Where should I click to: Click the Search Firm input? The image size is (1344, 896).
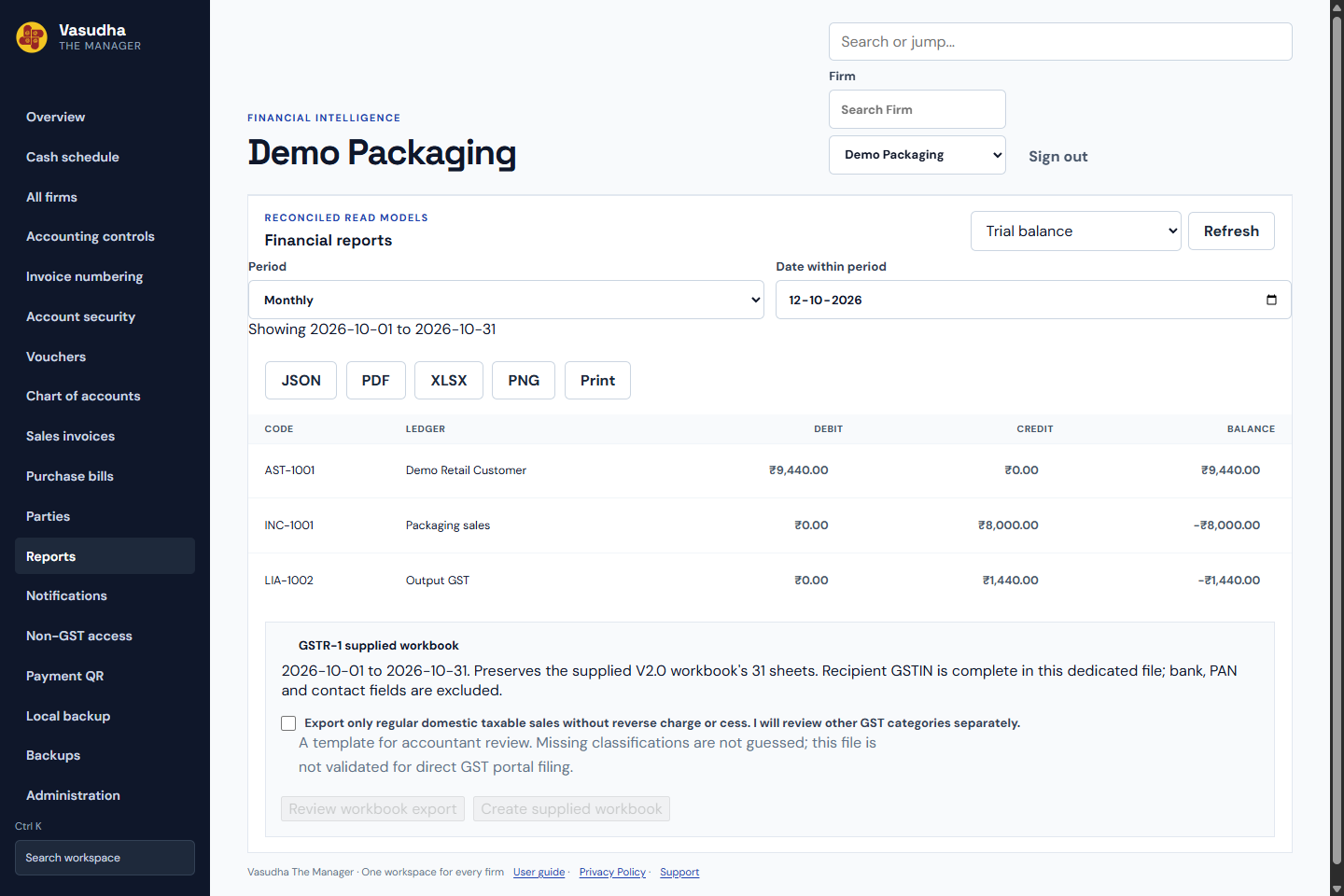917,109
